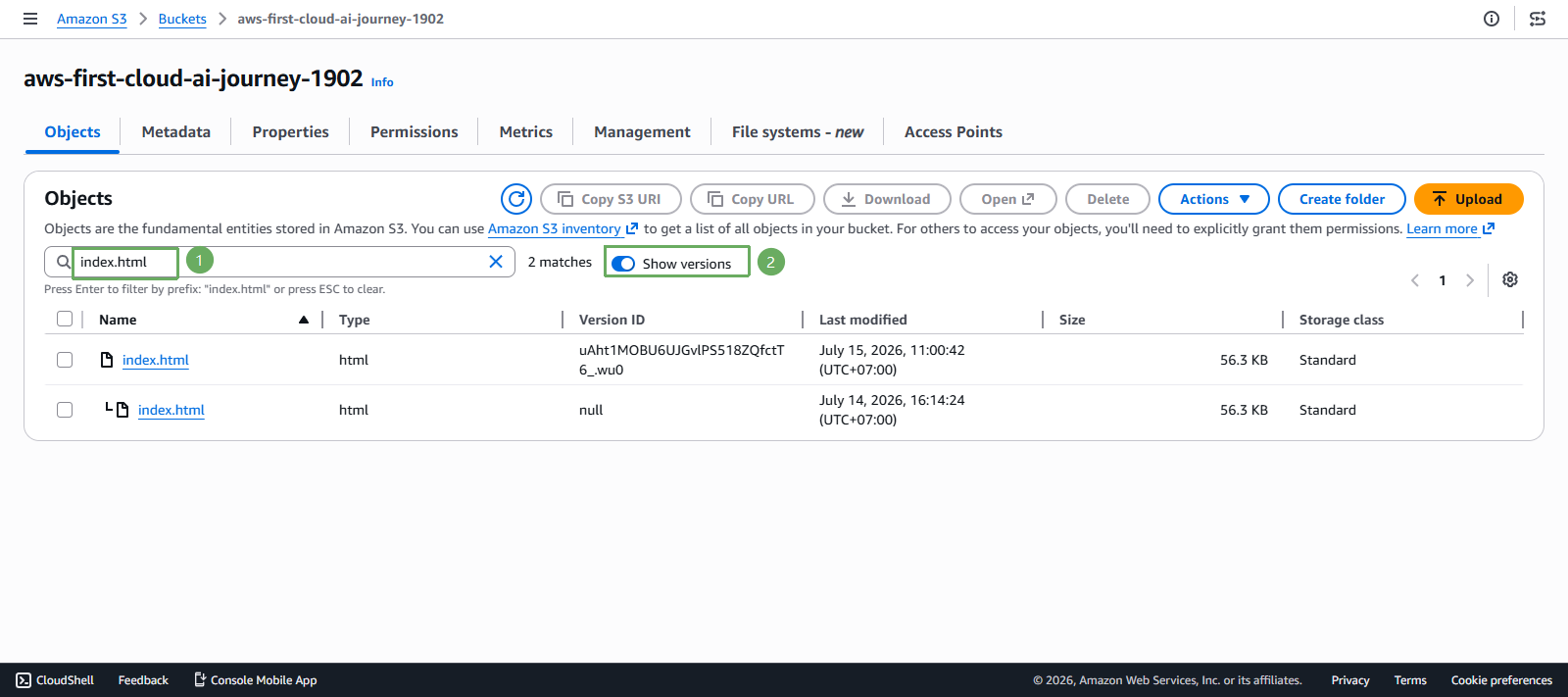
Task: Click the Delete button
Action: click(x=1107, y=199)
